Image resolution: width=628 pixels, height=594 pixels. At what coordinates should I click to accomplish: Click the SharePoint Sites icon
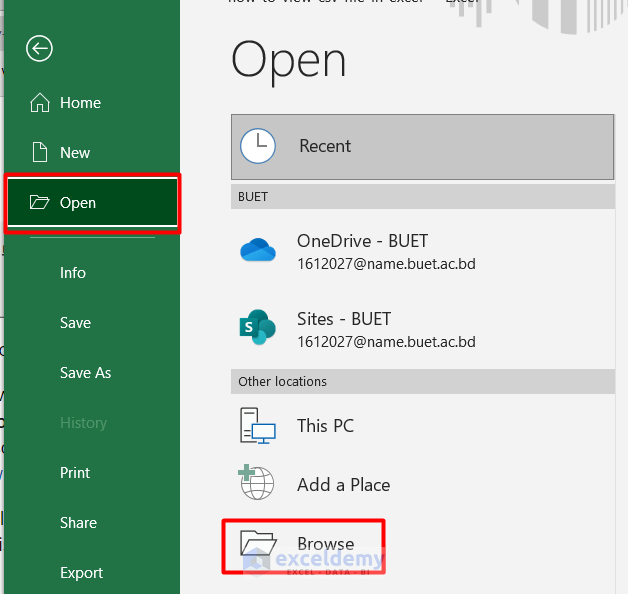click(257, 327)
